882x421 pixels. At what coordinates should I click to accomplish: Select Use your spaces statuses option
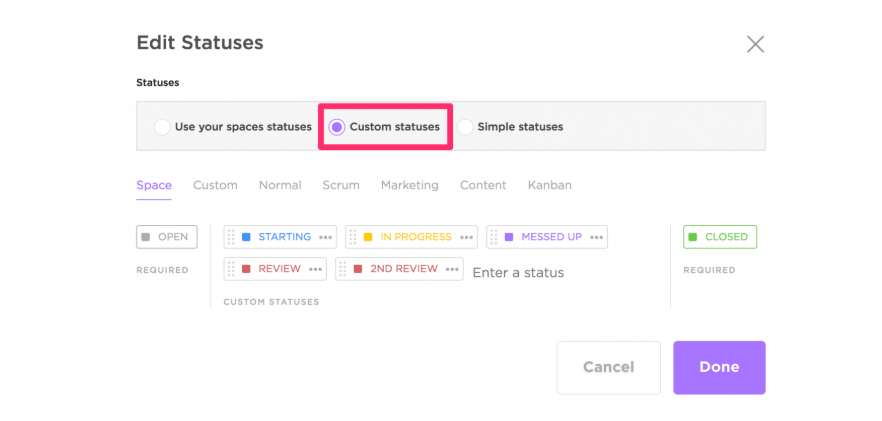pyautogui.click(x=162, y=127)
